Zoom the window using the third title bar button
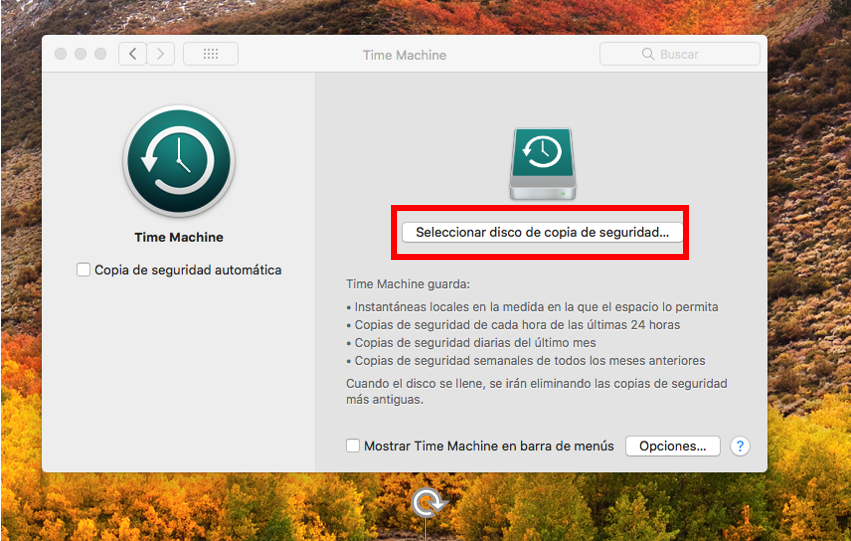 point(101,54)
